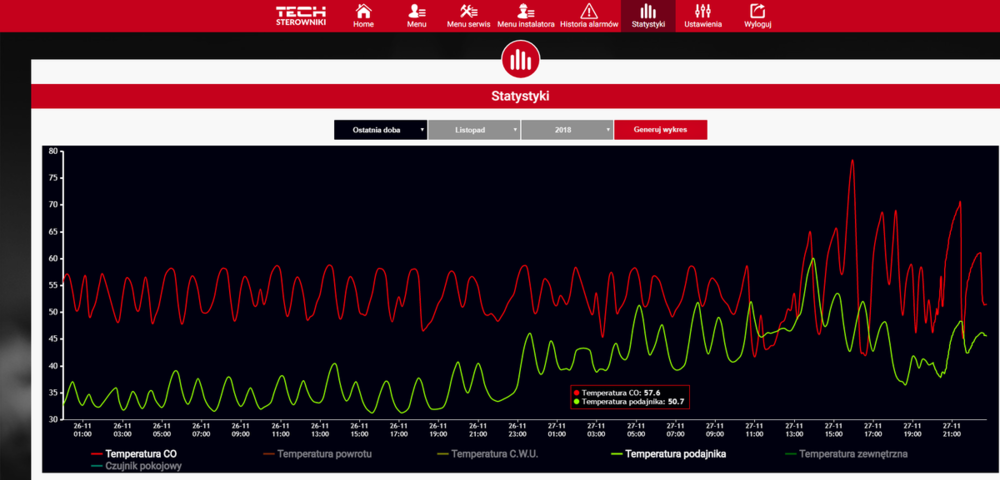
Task: Open Menu instalatora icon
Action: [525, 11]
